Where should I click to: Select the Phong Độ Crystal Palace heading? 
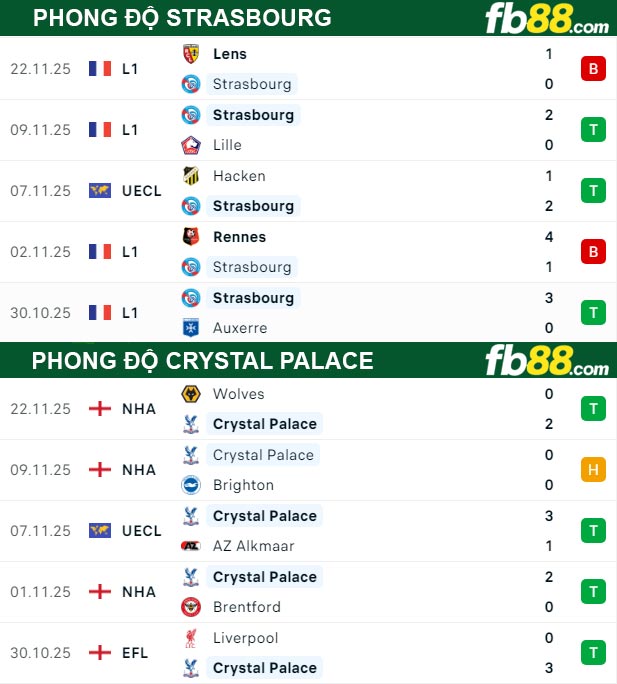pos(202,361)
